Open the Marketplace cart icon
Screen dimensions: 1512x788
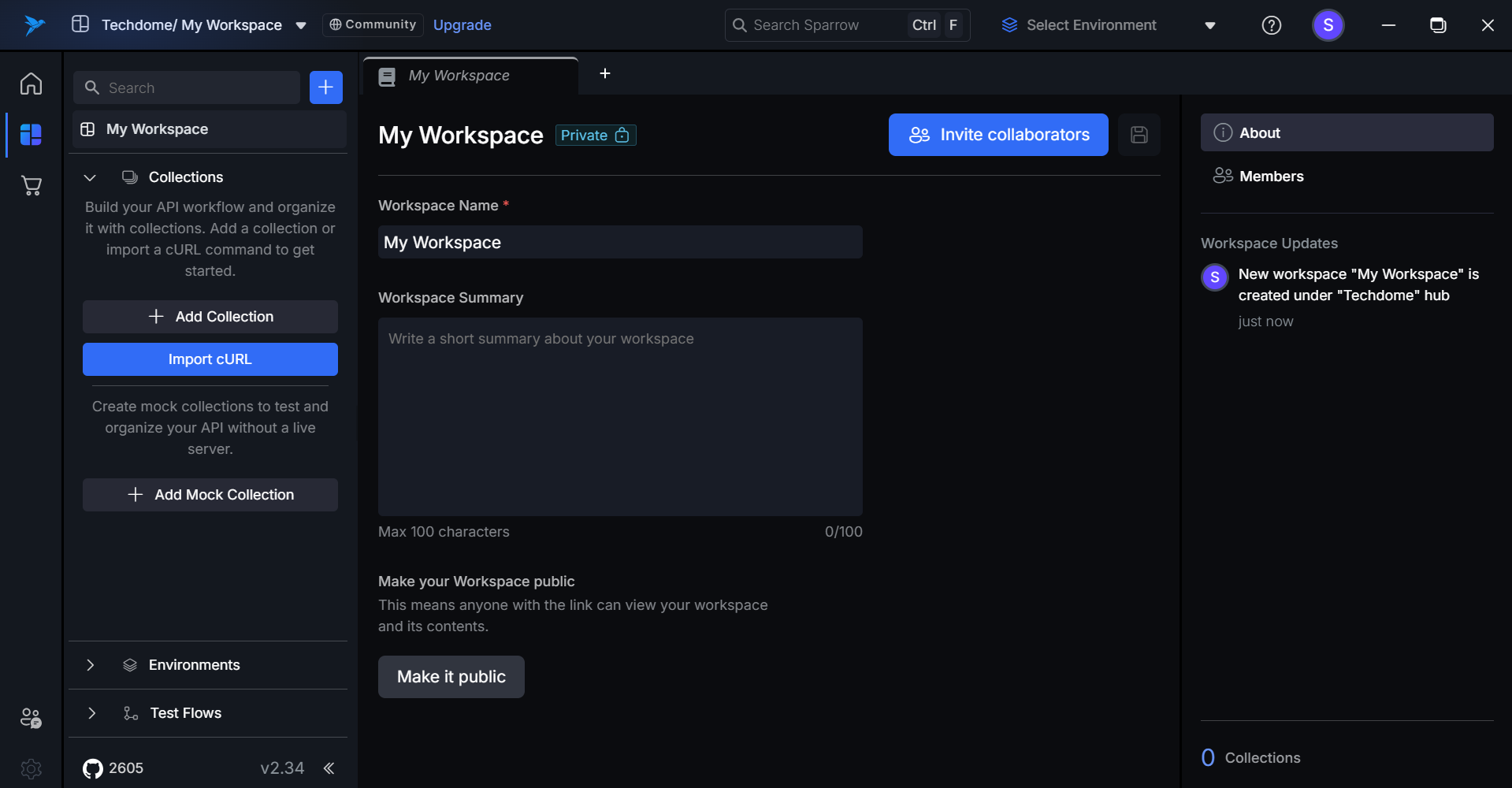click(30, 186)
